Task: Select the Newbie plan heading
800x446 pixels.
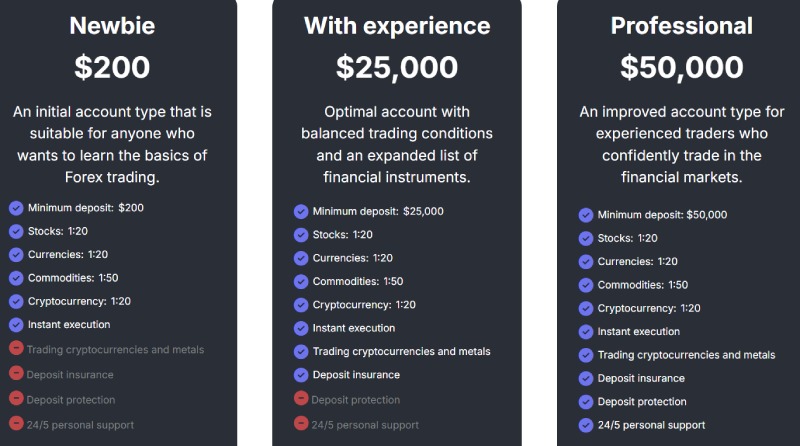Action: point(112,26)
